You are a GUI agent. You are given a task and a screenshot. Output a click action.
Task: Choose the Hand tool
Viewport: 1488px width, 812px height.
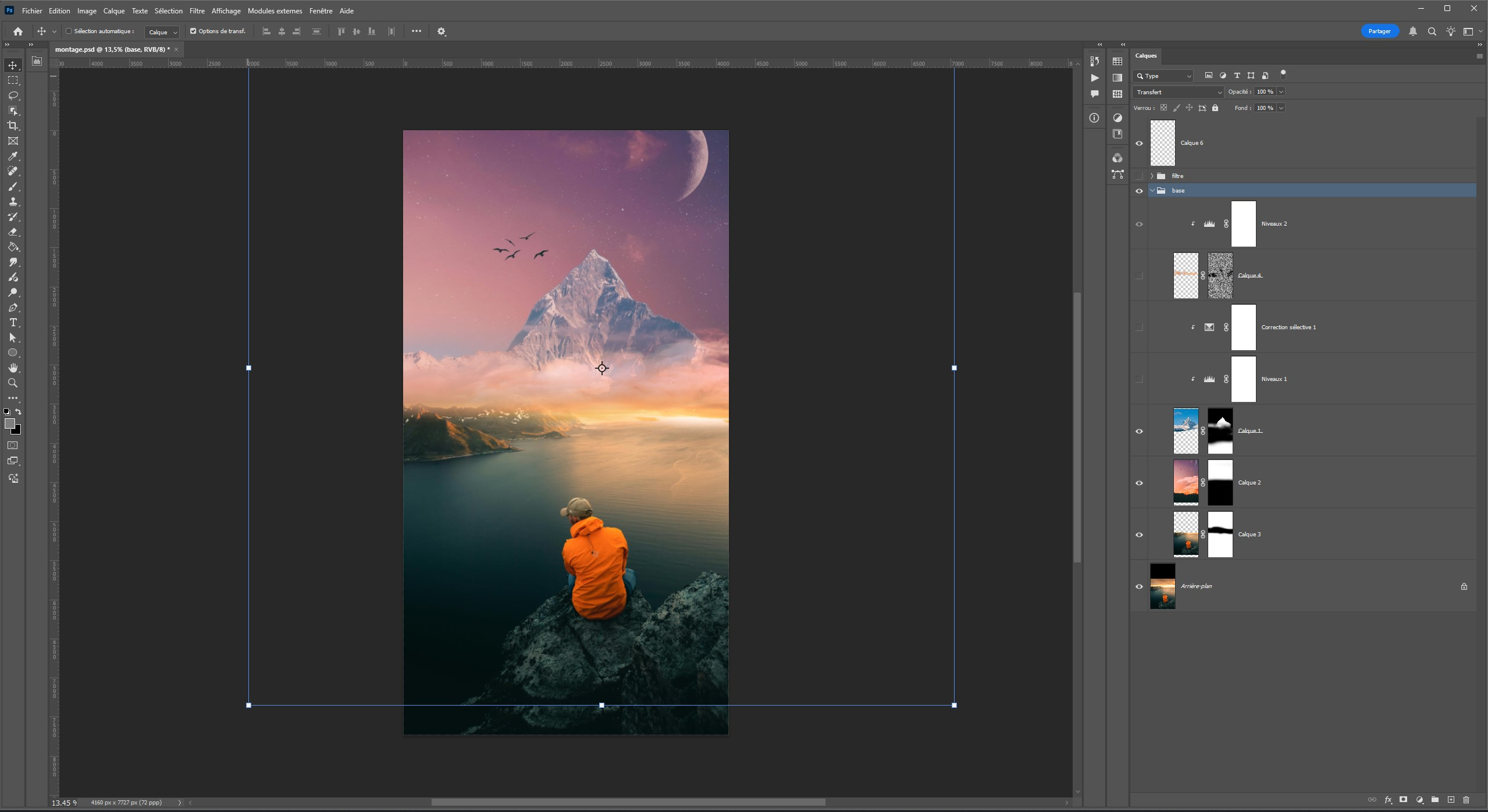tap(13, 368)
